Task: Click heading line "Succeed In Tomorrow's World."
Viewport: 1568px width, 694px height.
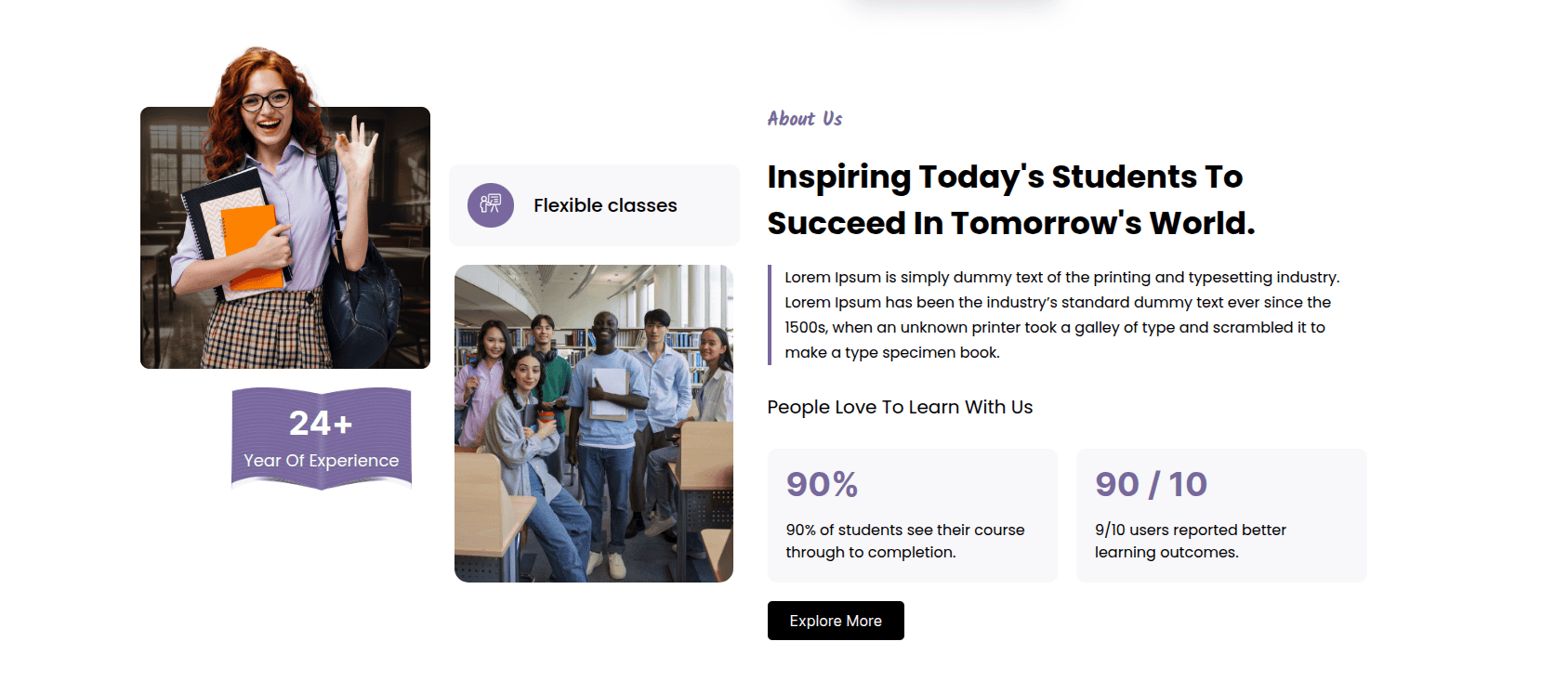Action: point(1010,223)
